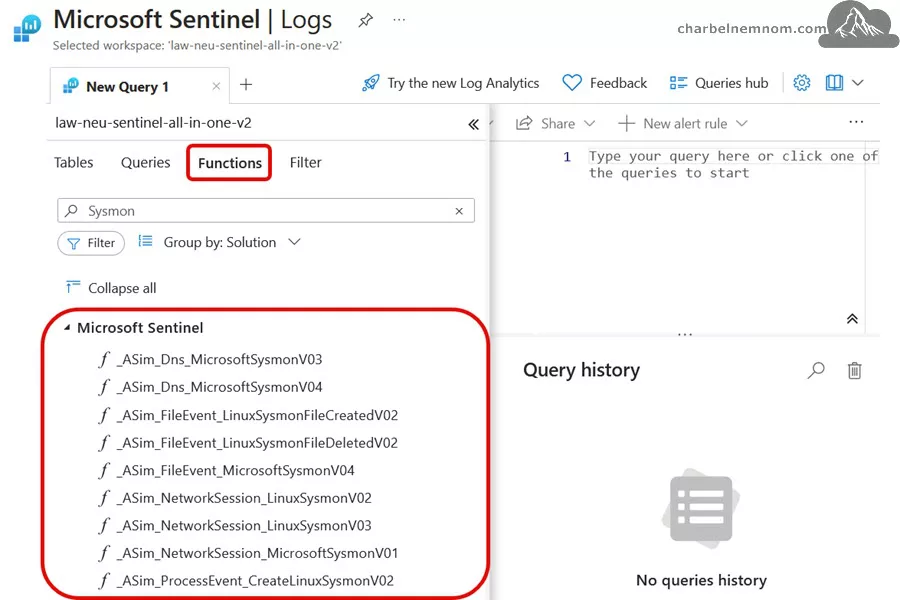
Task: Open the Feedback option
Action: point(604,83)
